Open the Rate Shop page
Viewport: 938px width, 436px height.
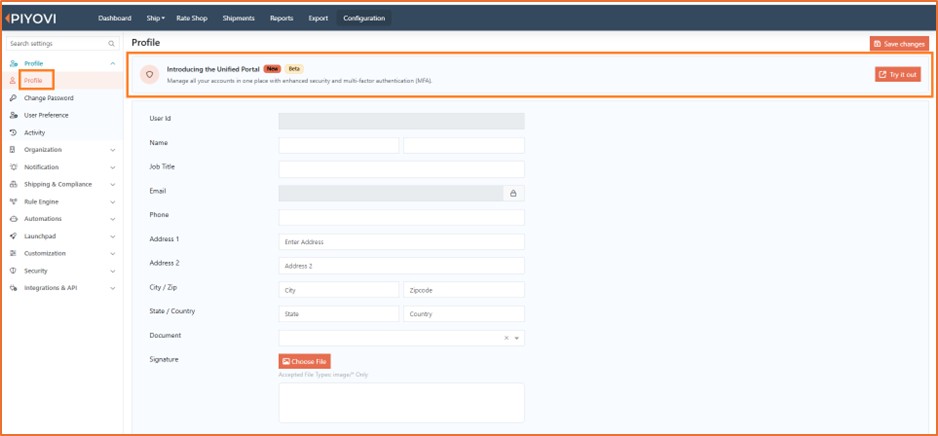192,19
